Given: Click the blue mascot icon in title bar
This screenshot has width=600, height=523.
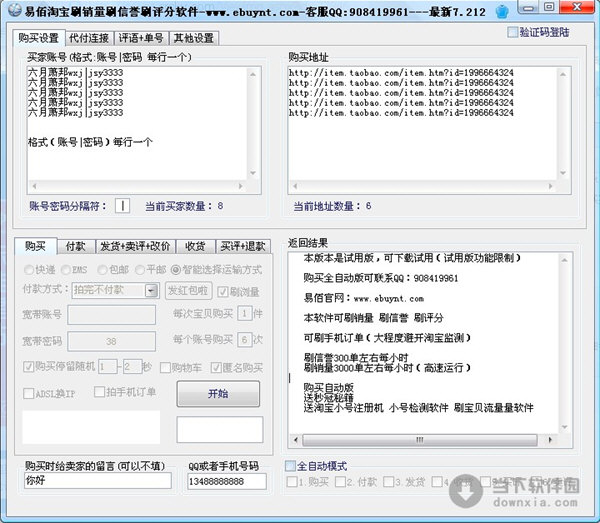Looking at the screenshot, I should (502, 11).
